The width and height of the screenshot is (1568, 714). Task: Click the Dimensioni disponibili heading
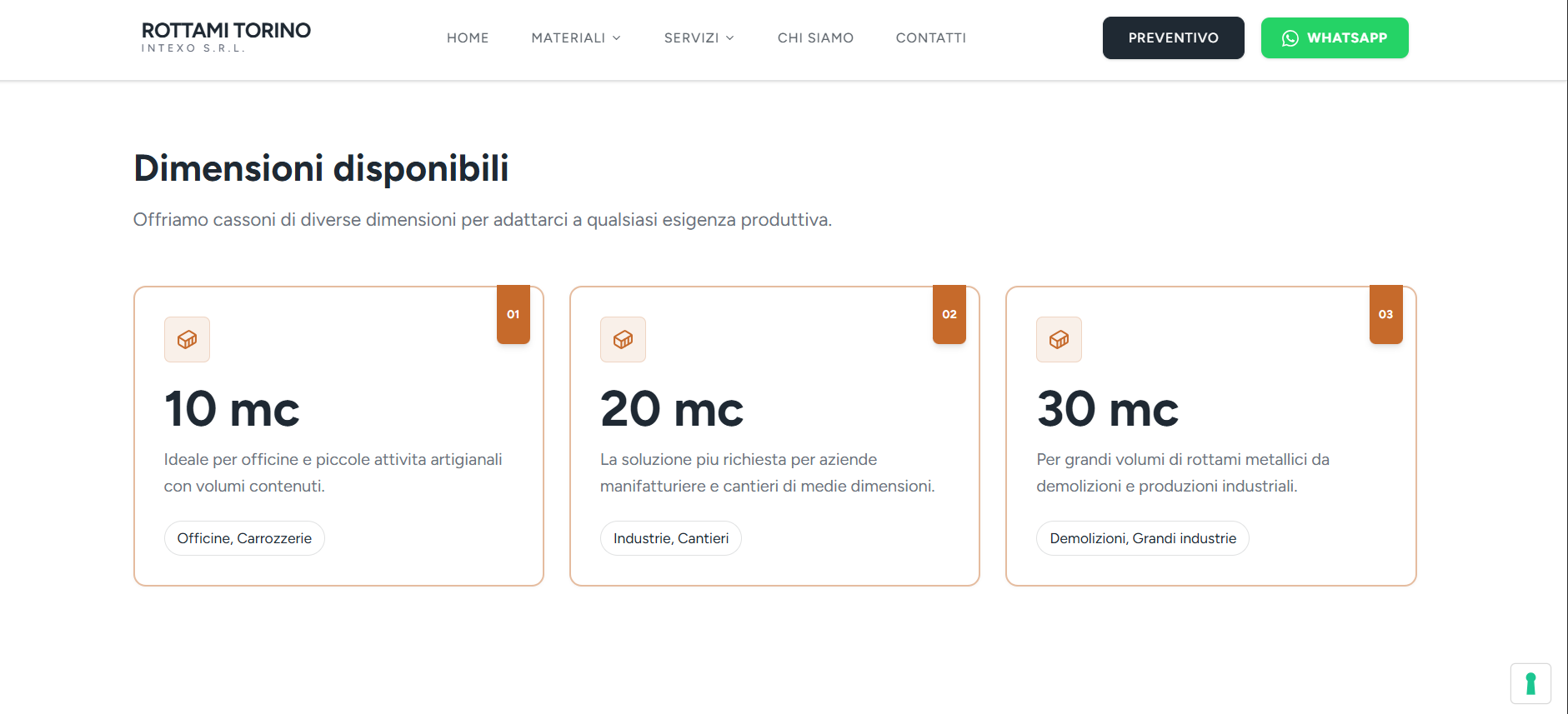(321, 168)
